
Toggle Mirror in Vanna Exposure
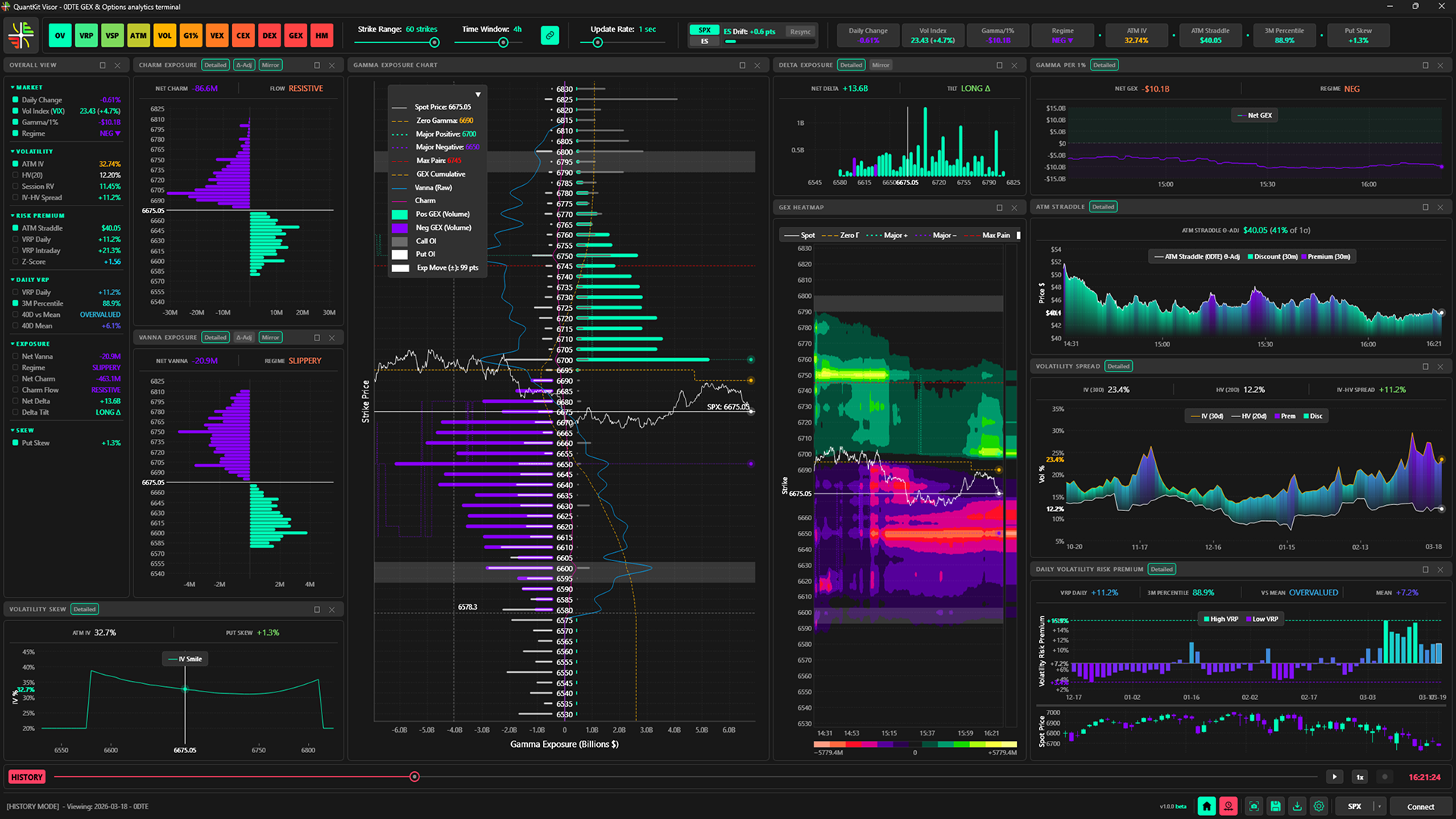click(x=271, y=337)
